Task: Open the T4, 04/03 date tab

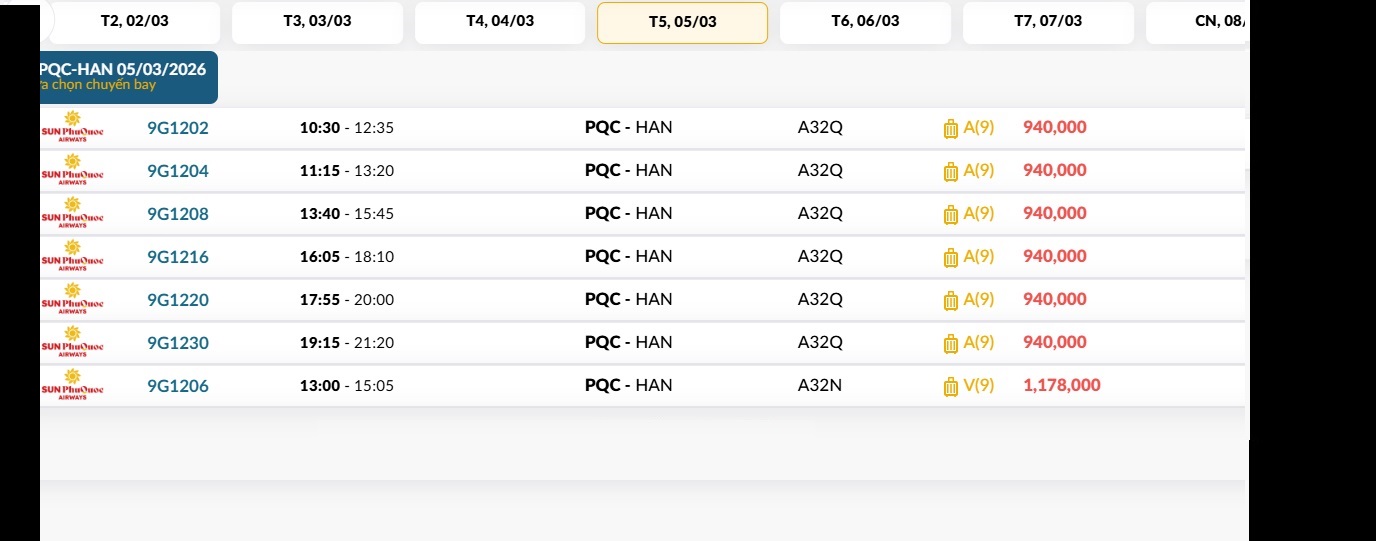Action: coord(500,22)
